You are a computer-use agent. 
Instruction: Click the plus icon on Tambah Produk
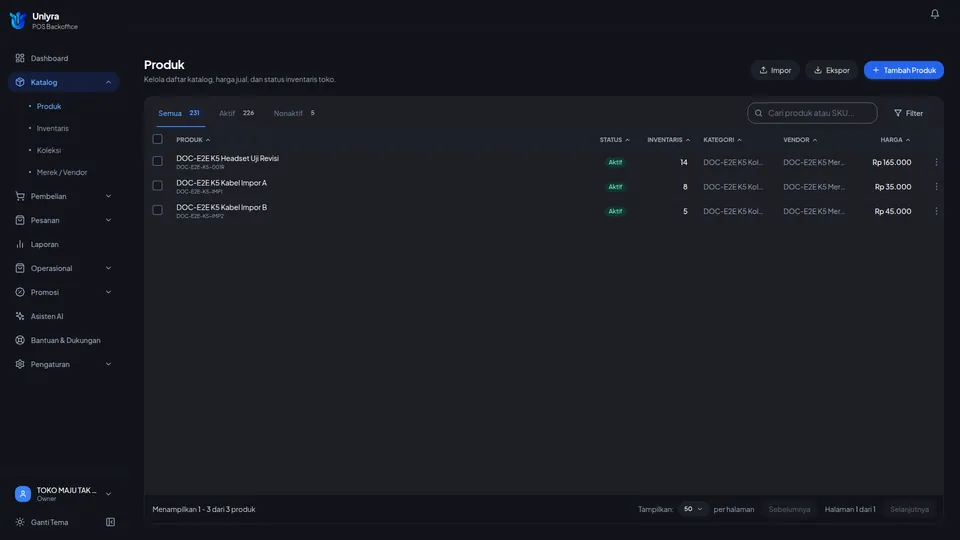click(x=876, y=70)
